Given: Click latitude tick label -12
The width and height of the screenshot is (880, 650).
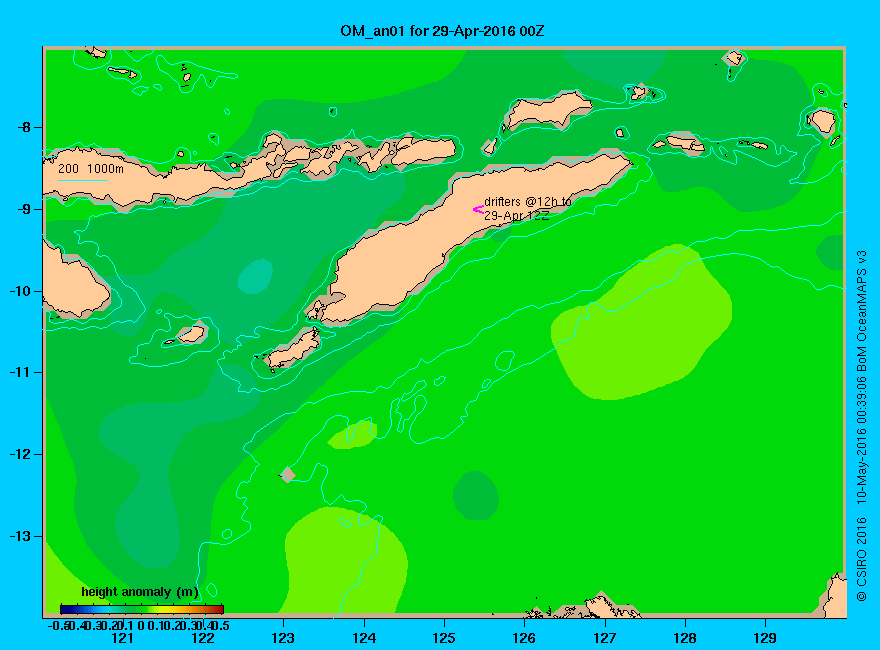Looking at the screenshot, I should [20, 454].
